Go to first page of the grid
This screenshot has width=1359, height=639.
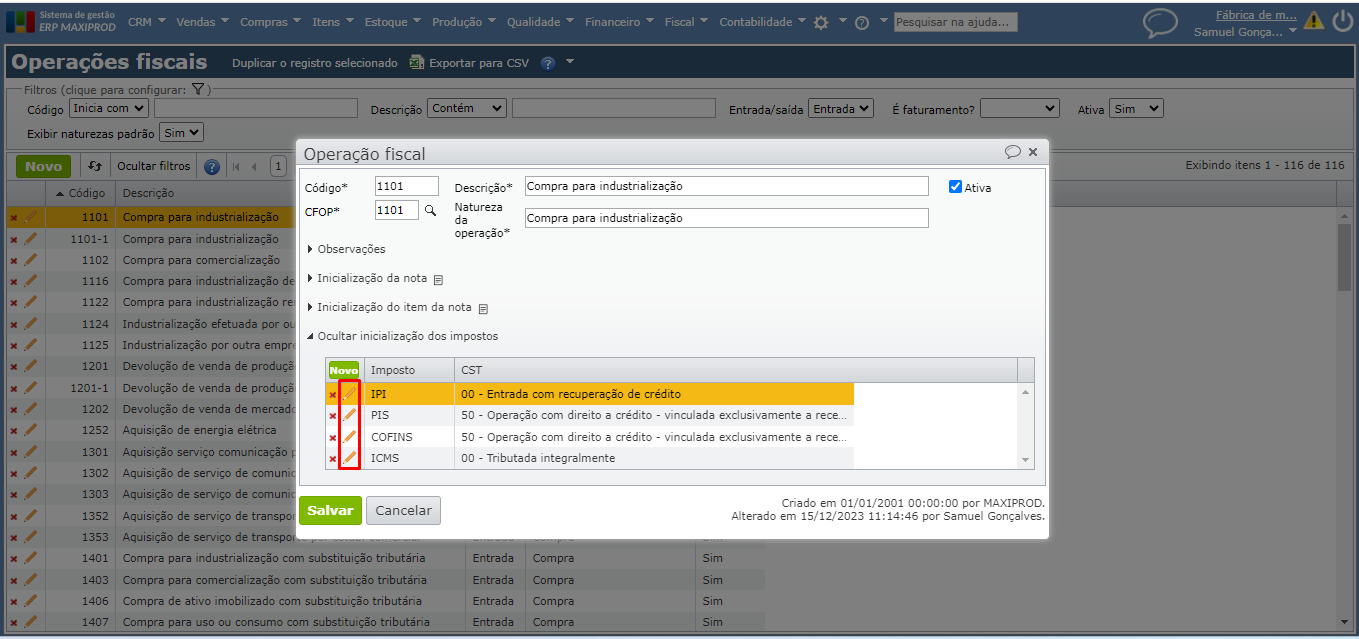point(237,166)
